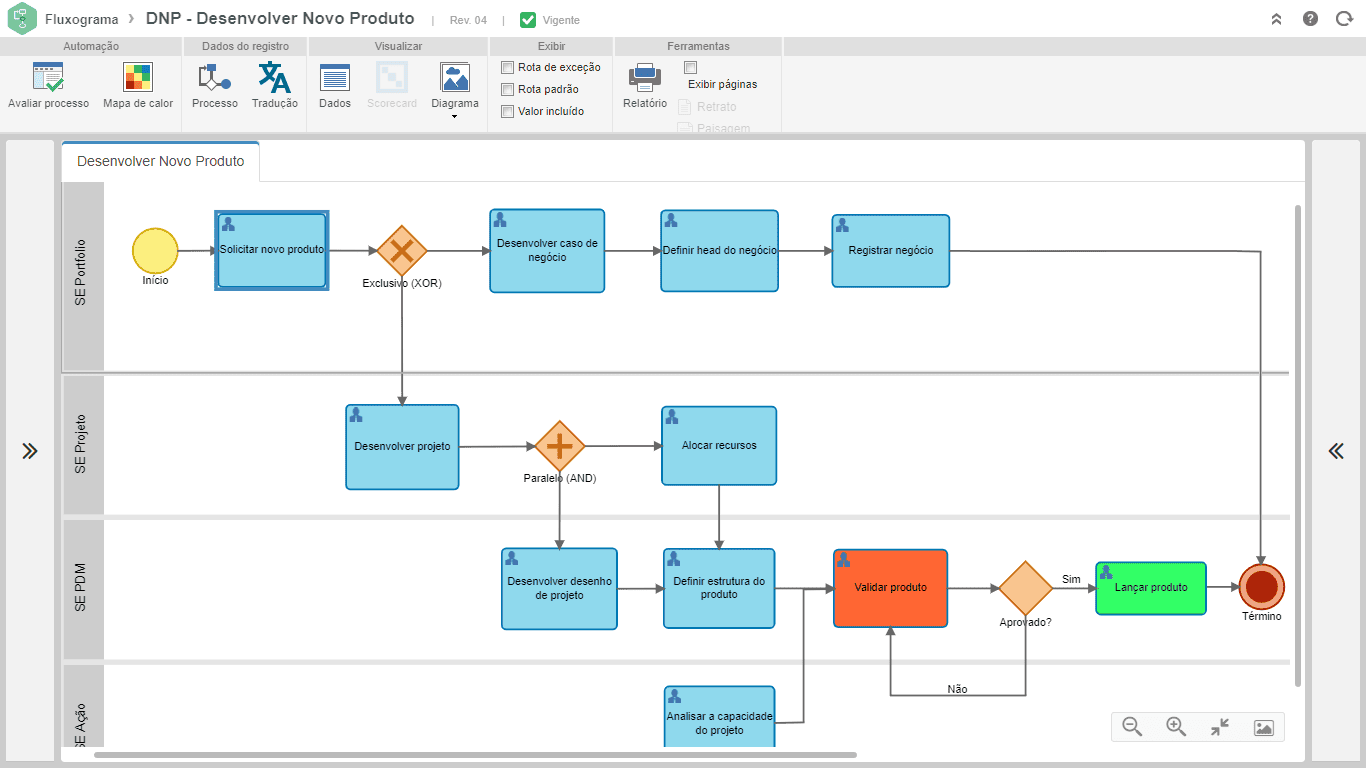1366x768 pixels.
Task: Select the Solicitar novo produto activity
Action: pyautogui.click(x=272, y=250)
